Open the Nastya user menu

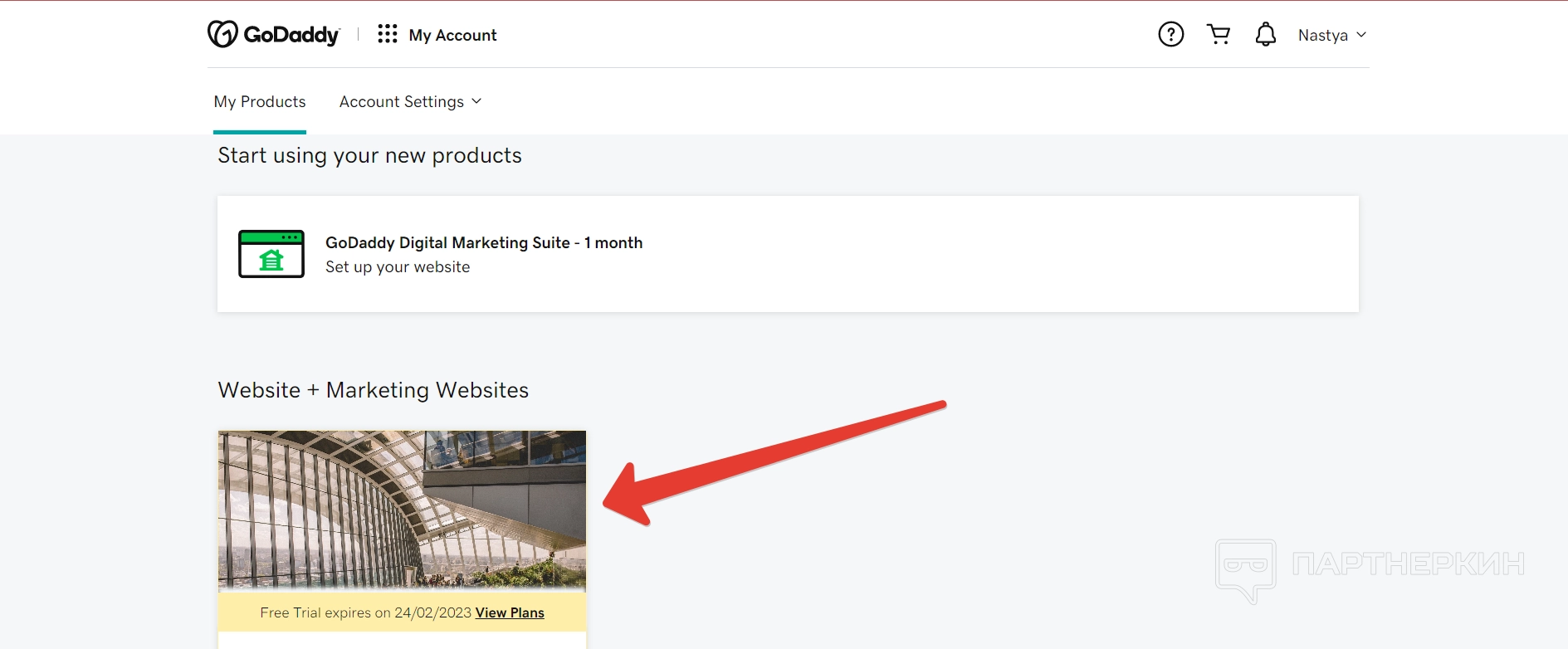tap(1322, 35)
